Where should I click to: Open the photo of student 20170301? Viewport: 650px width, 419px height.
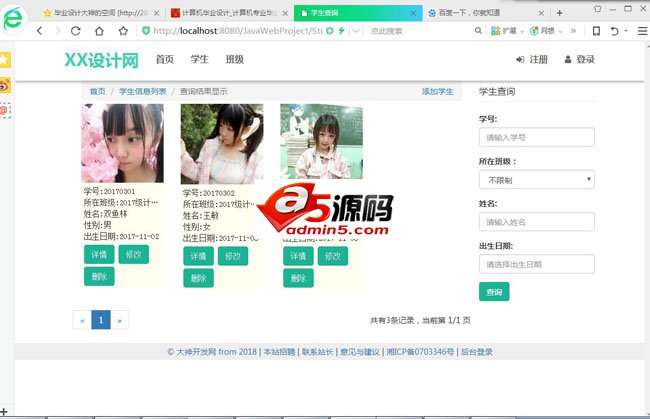(x=122, y=143)
